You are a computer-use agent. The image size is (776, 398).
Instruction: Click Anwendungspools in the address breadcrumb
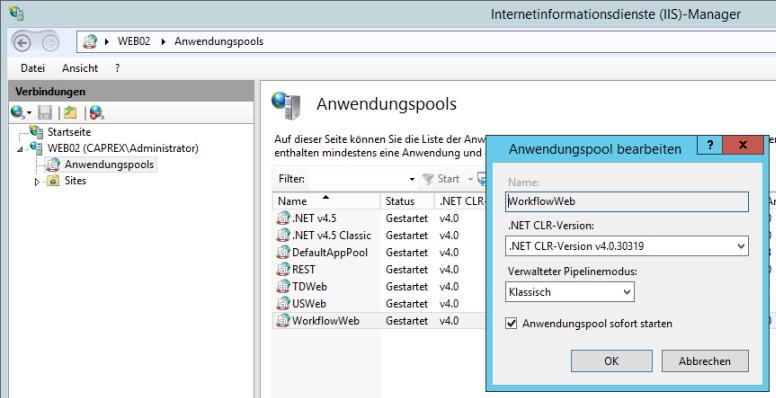pos(219,42)
